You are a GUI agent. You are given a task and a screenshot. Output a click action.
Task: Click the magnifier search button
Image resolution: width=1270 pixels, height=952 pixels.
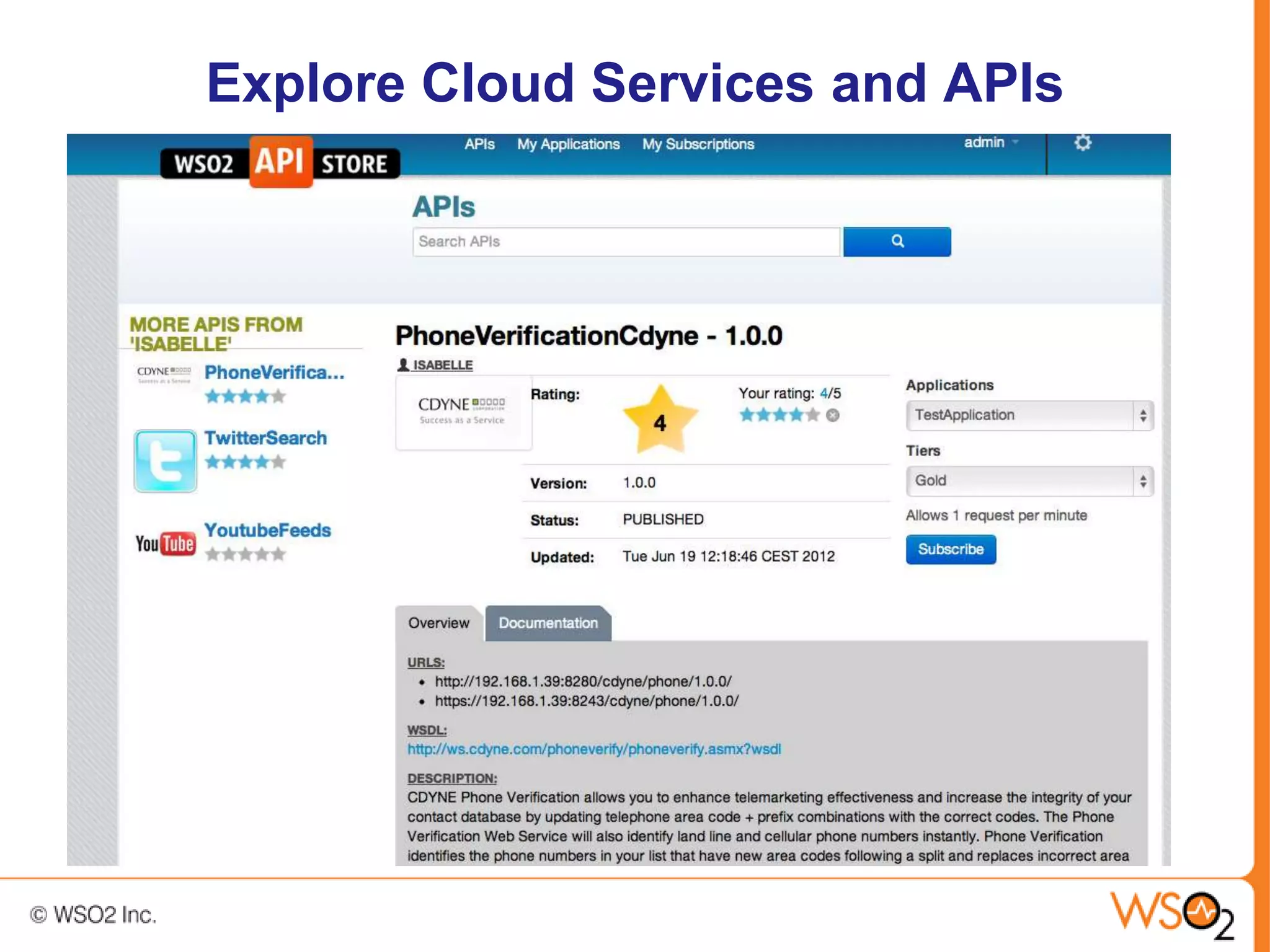(897, 242)
